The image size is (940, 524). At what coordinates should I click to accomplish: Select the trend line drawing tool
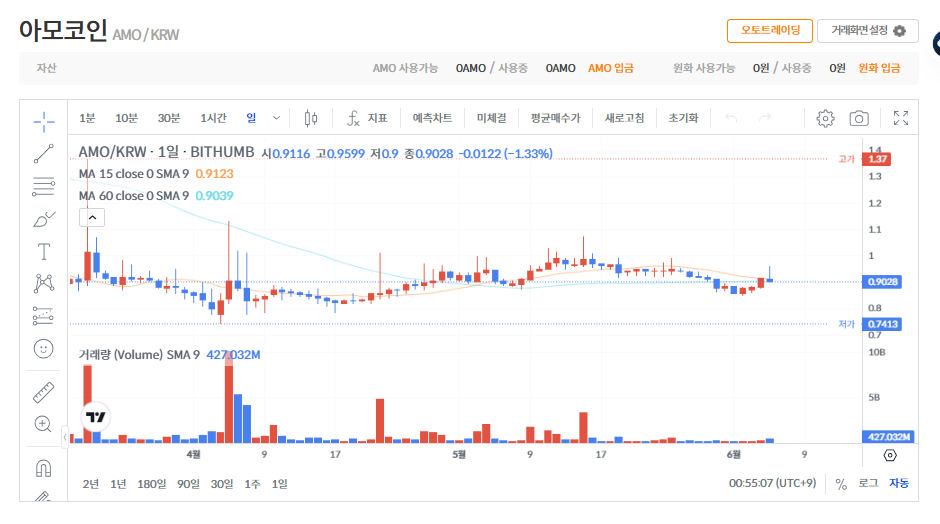point(44,154)
